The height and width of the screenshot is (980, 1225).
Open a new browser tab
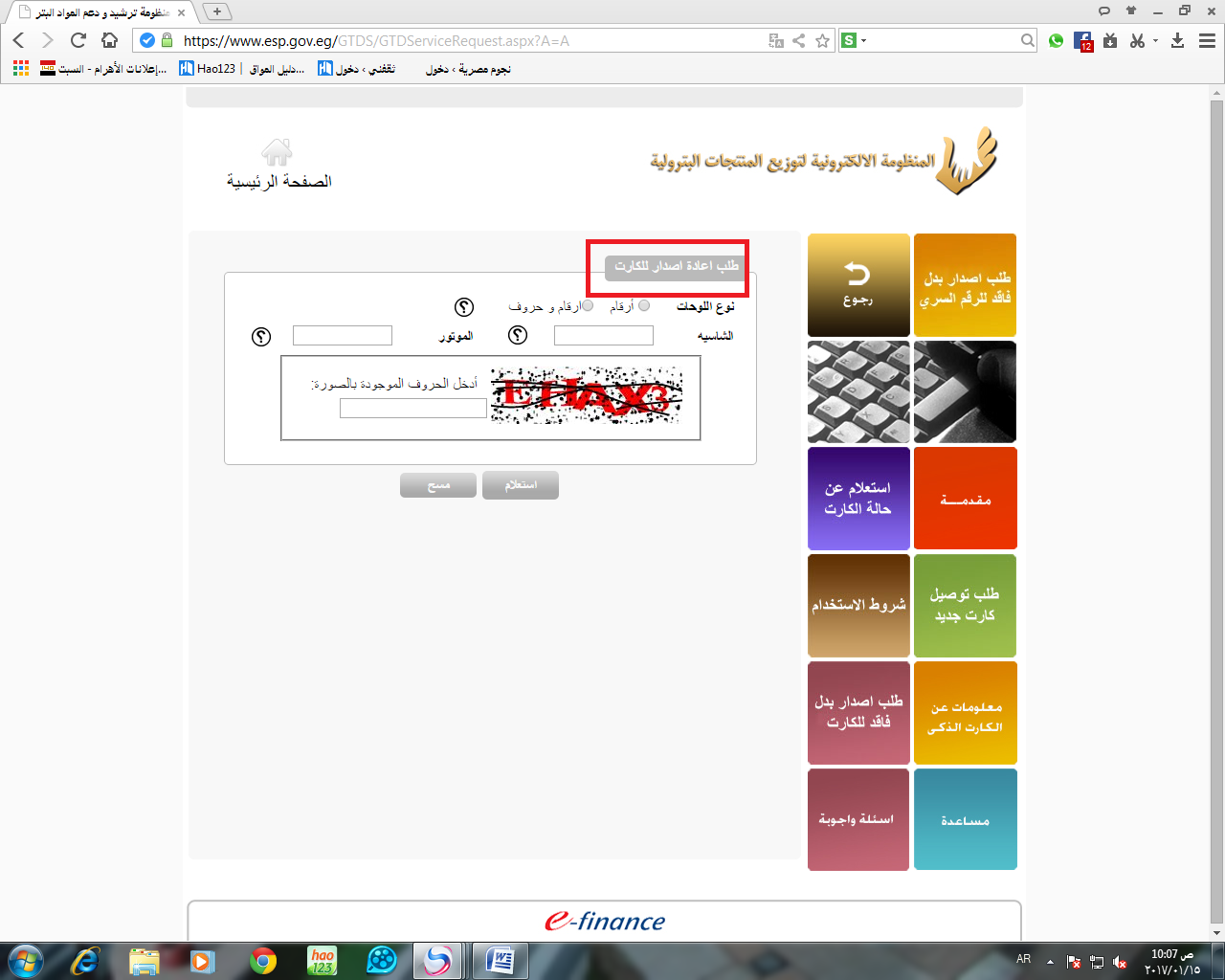coord(217,11)
